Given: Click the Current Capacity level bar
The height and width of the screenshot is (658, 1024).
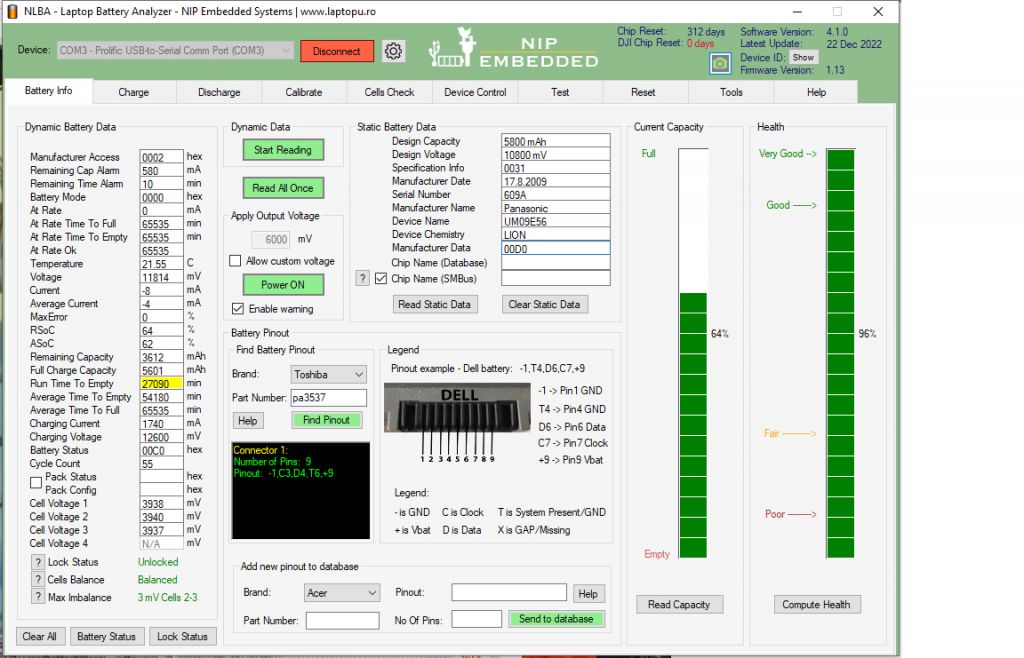Looking at the screenshot, I should point(693,353).
